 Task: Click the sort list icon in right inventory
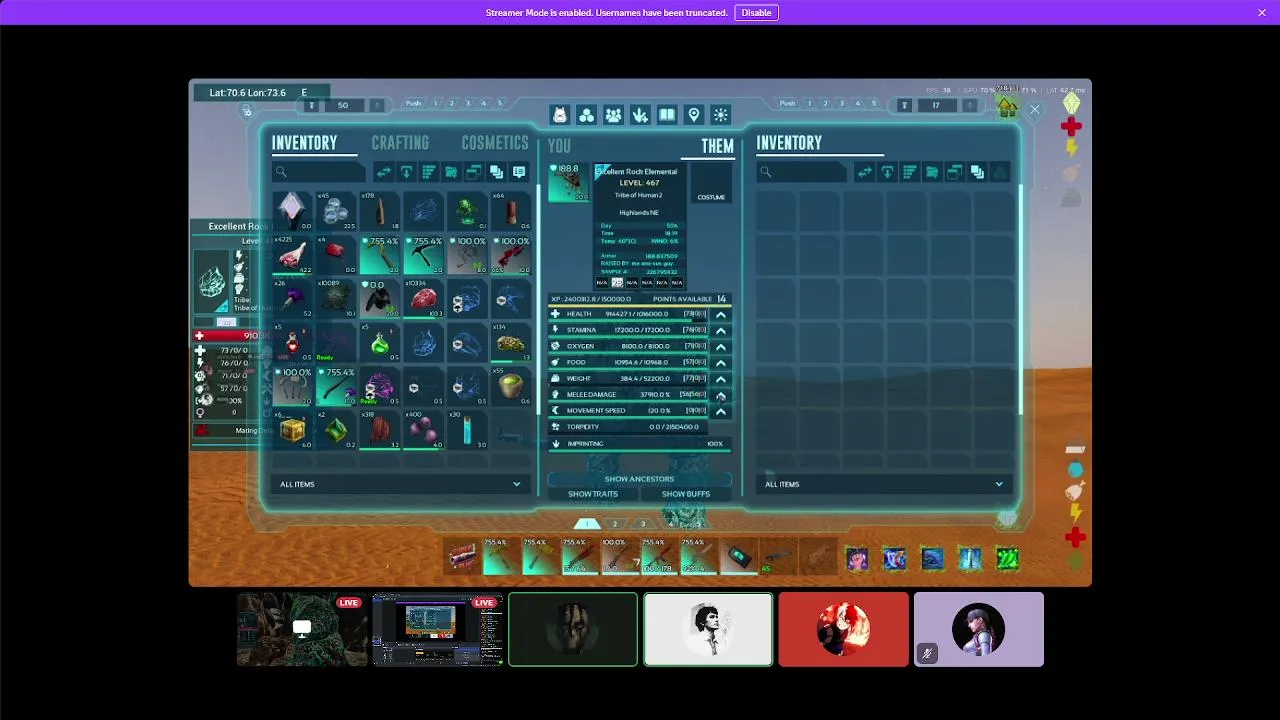[x=909, y=172]
